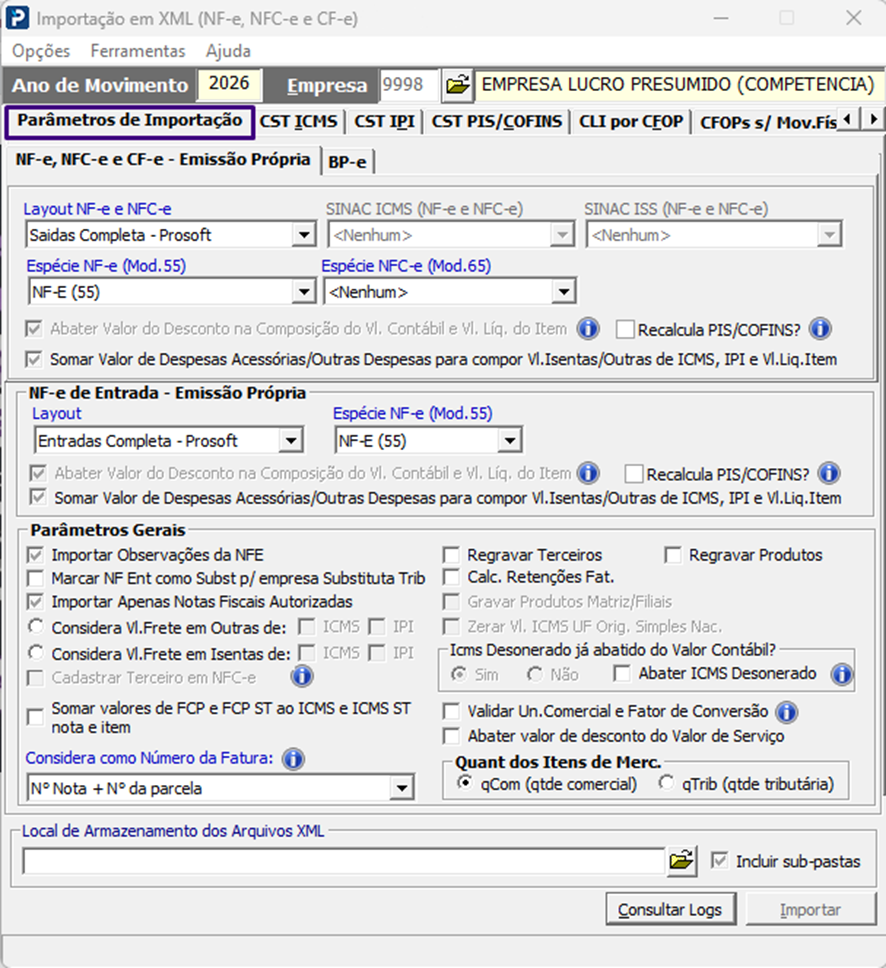Open Espécie NF-e (Mod.55) dropdown in Emissão Própria tab
886x968 pixels.
172,291
